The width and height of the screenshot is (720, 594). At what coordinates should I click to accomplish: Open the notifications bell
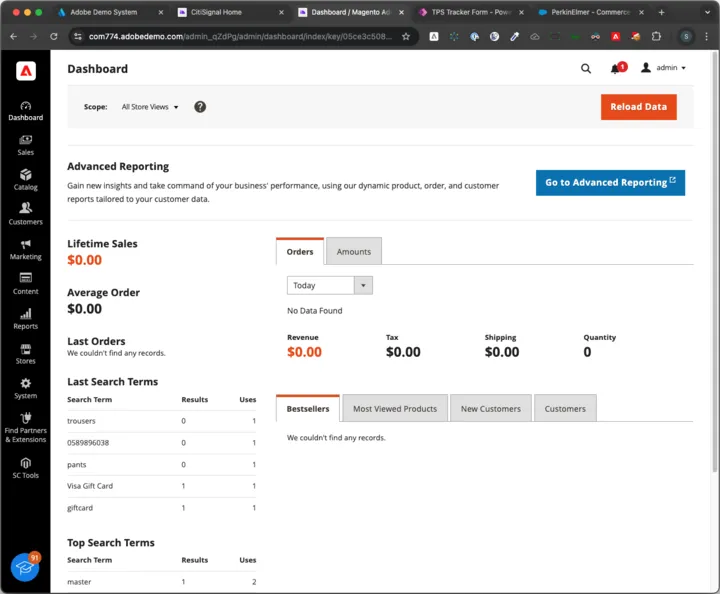click(614, 69)
